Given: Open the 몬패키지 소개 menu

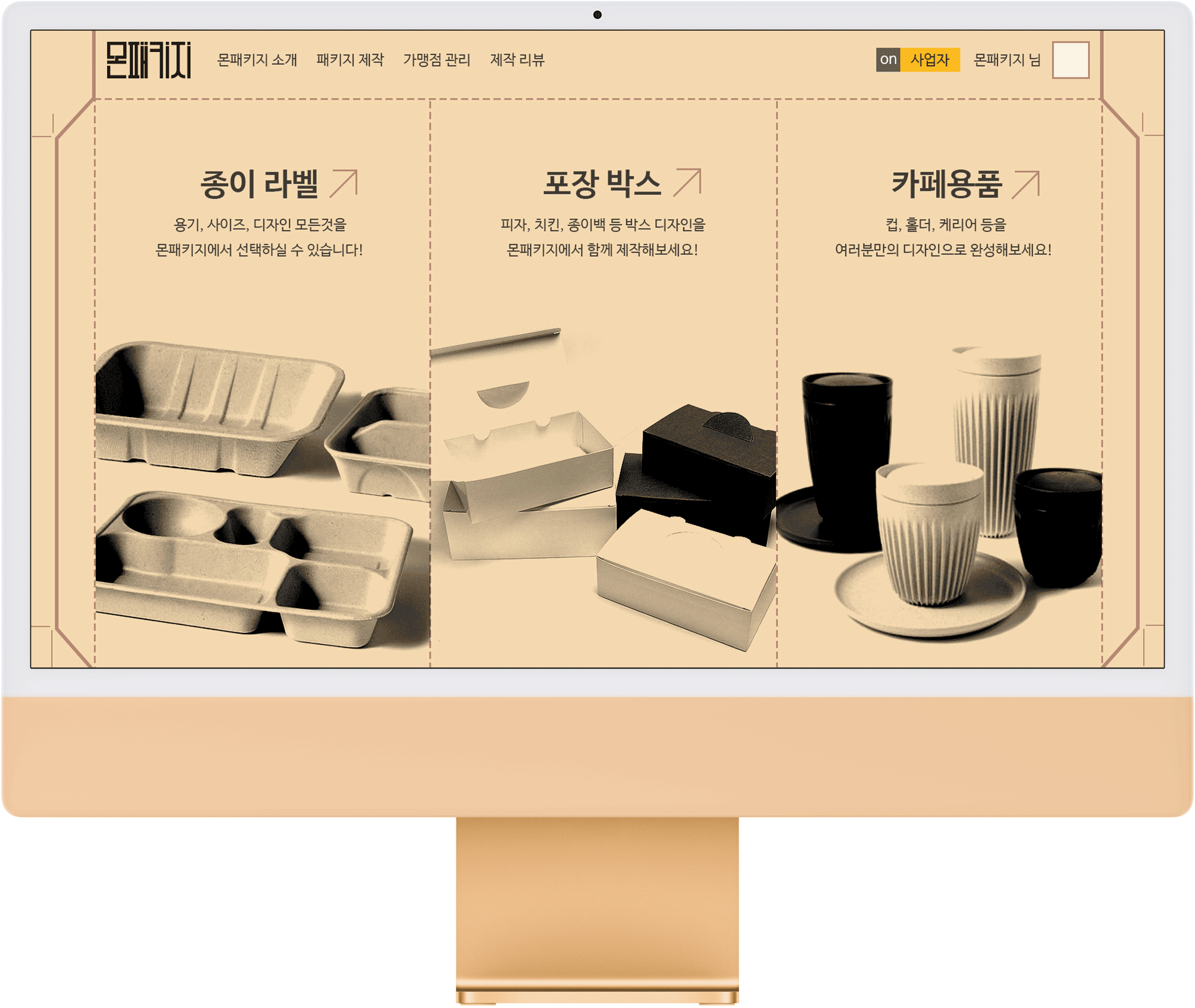Looking at the screenshot, I should pyautogui.click(x=257, y=60).
